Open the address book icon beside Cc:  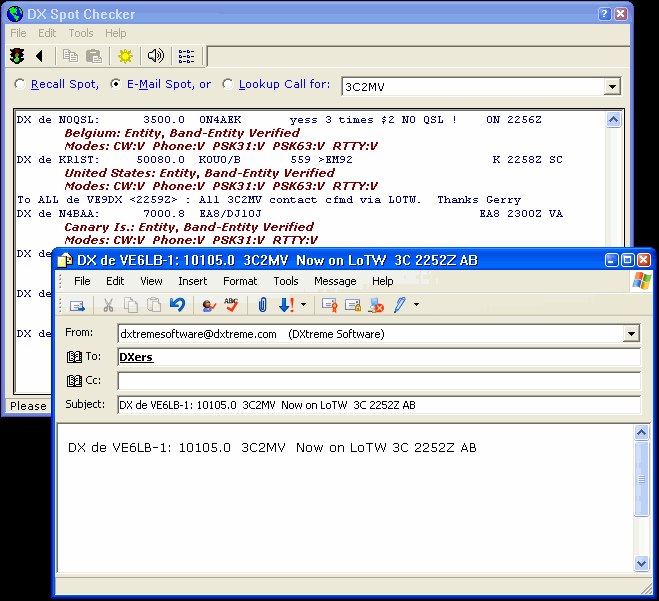(x=74, y=381)
